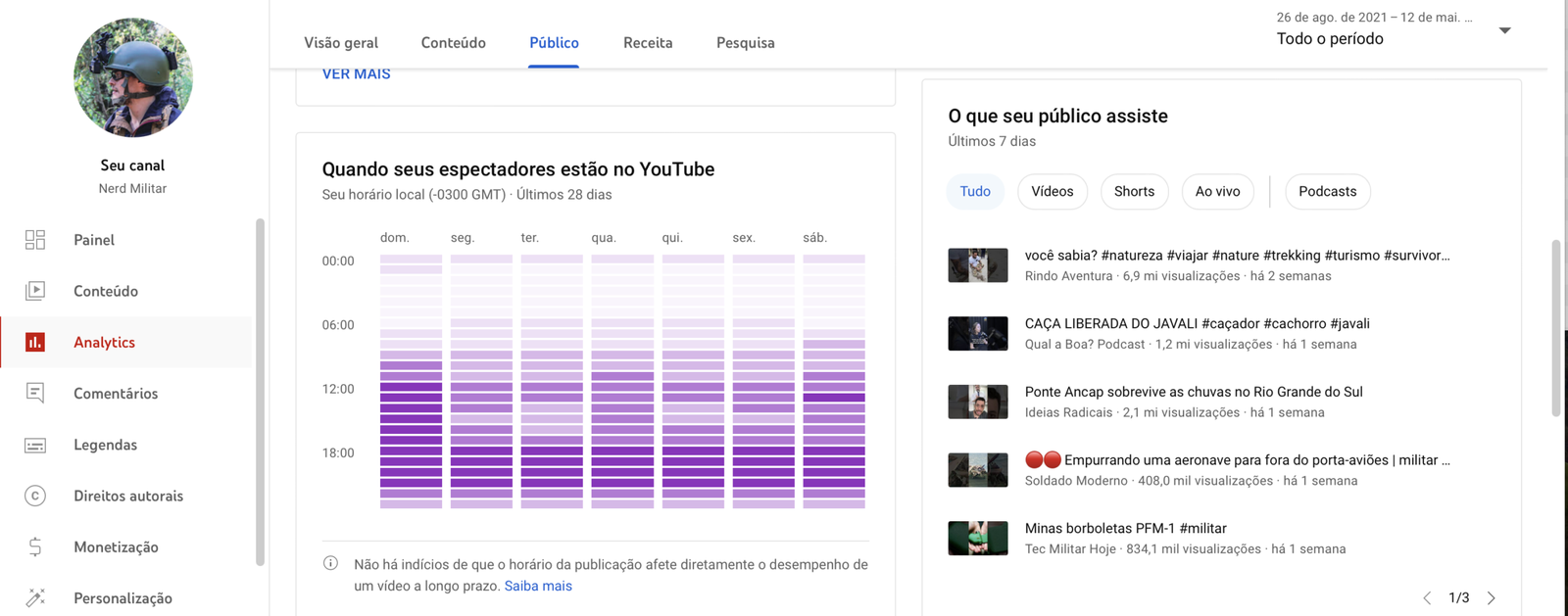
Task: Click the Conteúdo play icon in sidebar
Action: [35, 291]
